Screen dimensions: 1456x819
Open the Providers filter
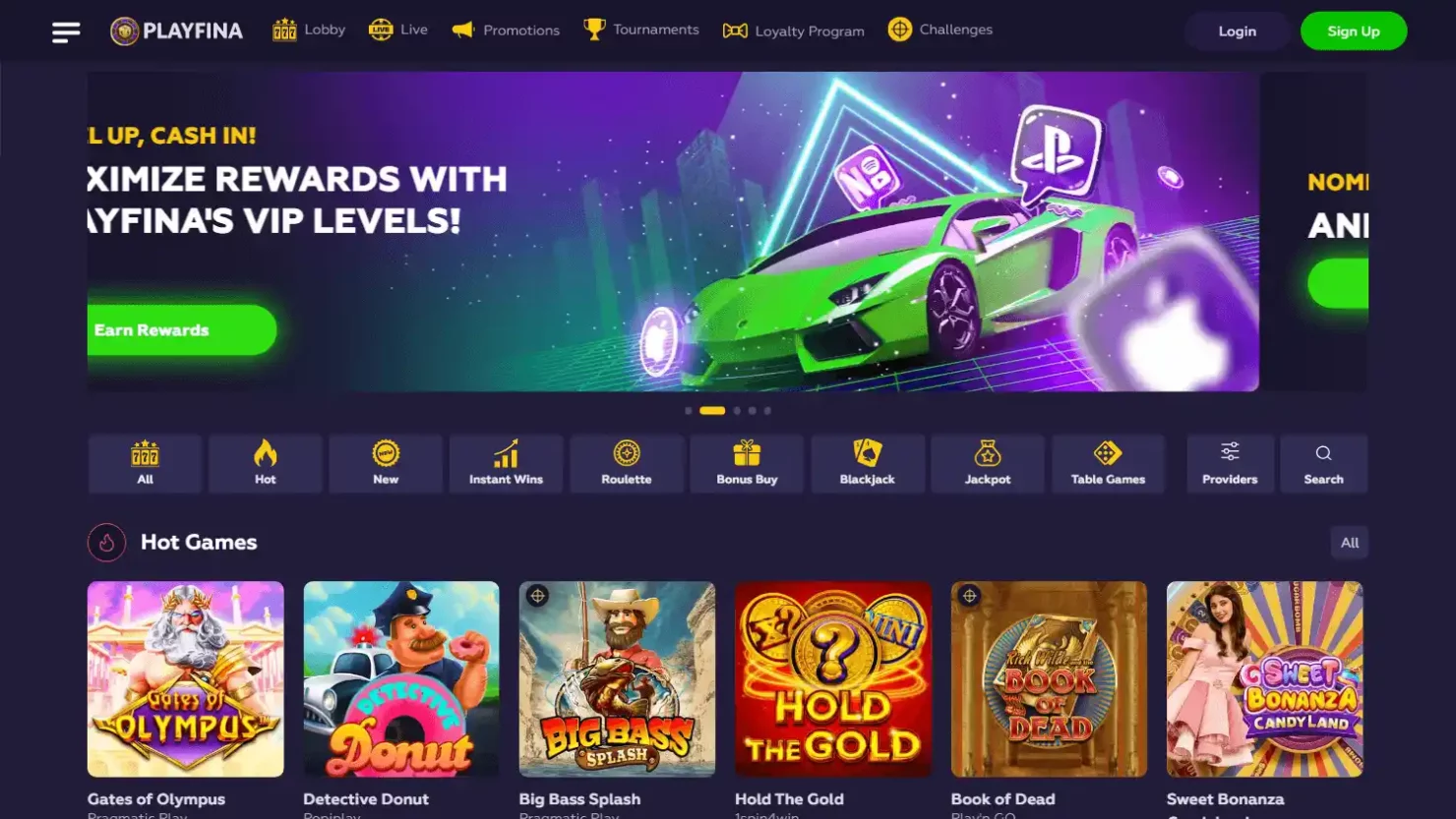pyautogui.click(x=1230, y=463)
